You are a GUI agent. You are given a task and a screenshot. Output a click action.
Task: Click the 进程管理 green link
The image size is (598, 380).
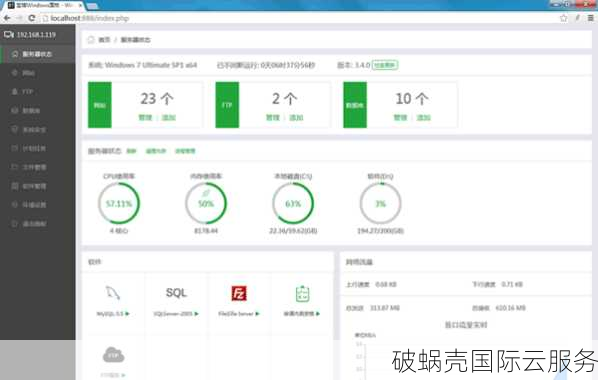(x=185, y=151)
